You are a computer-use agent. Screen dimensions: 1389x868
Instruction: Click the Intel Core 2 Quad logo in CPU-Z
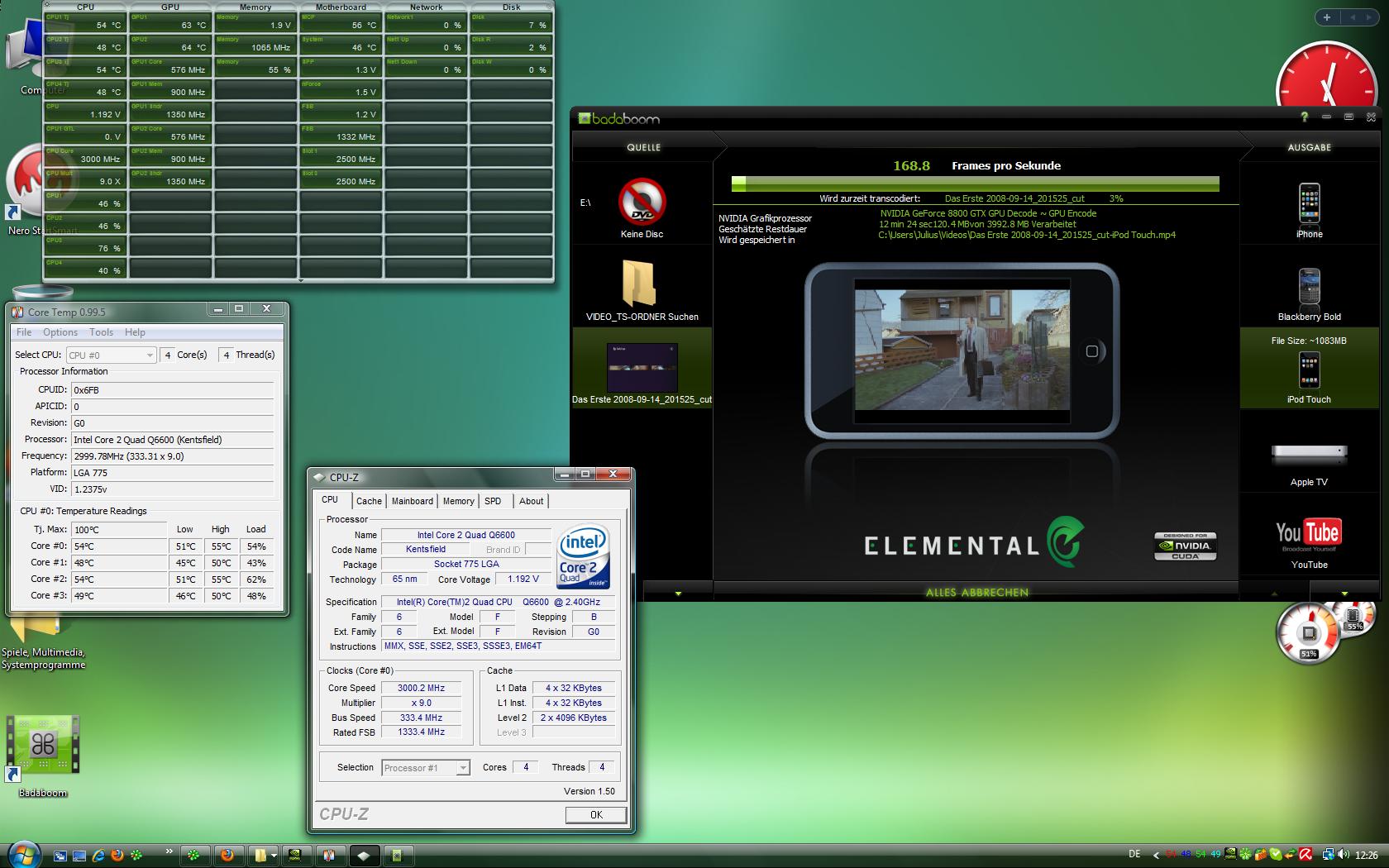(x=585, y=556)
